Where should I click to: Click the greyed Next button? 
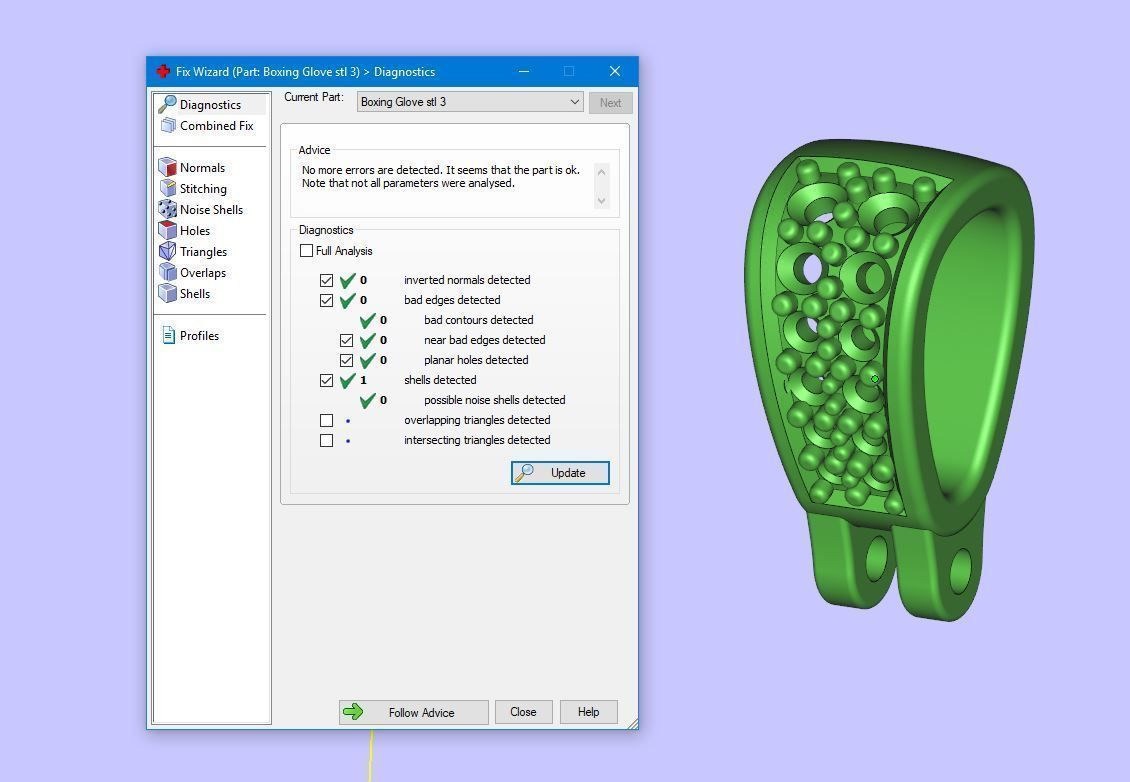point(610,102)
